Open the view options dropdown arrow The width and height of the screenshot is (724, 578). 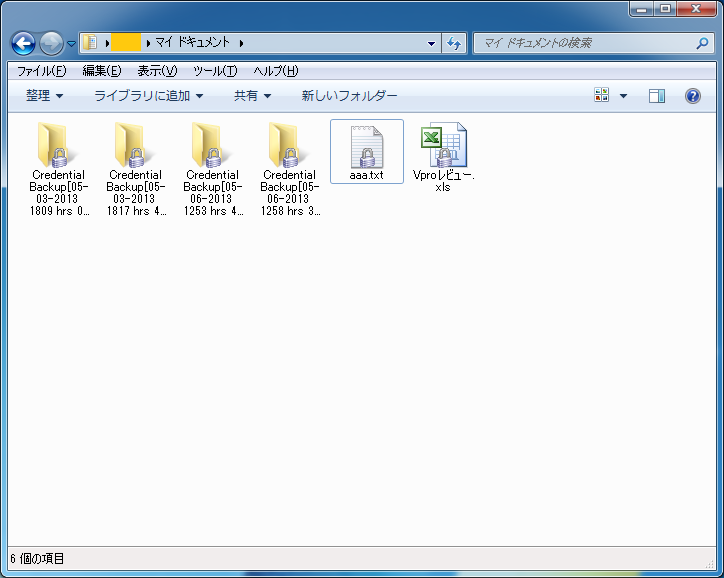[623, 96]
